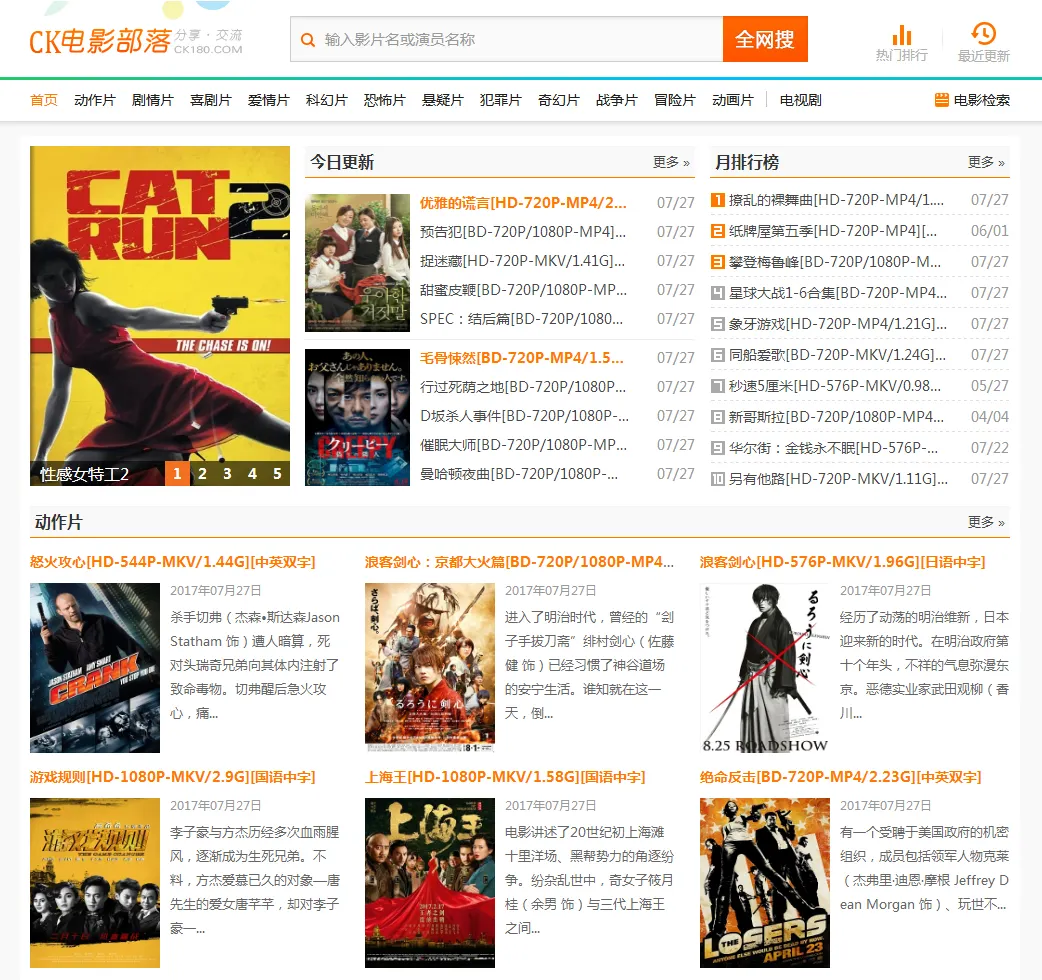Focus the movie or actor search field
Screen dimensions: 1042x980
click(x=506, y=40)
